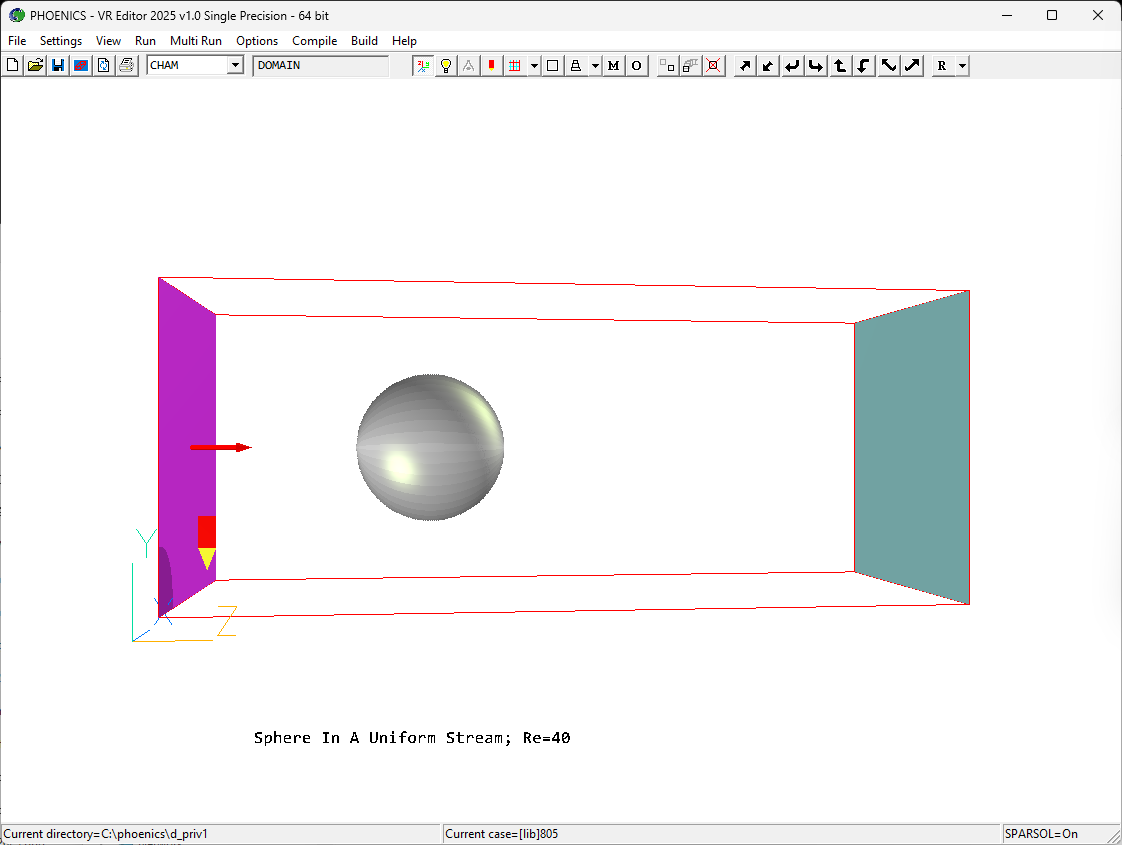The height and width of the screenshot is (845, 1122).
Task: Save the current case
Action: coord(57,65)
